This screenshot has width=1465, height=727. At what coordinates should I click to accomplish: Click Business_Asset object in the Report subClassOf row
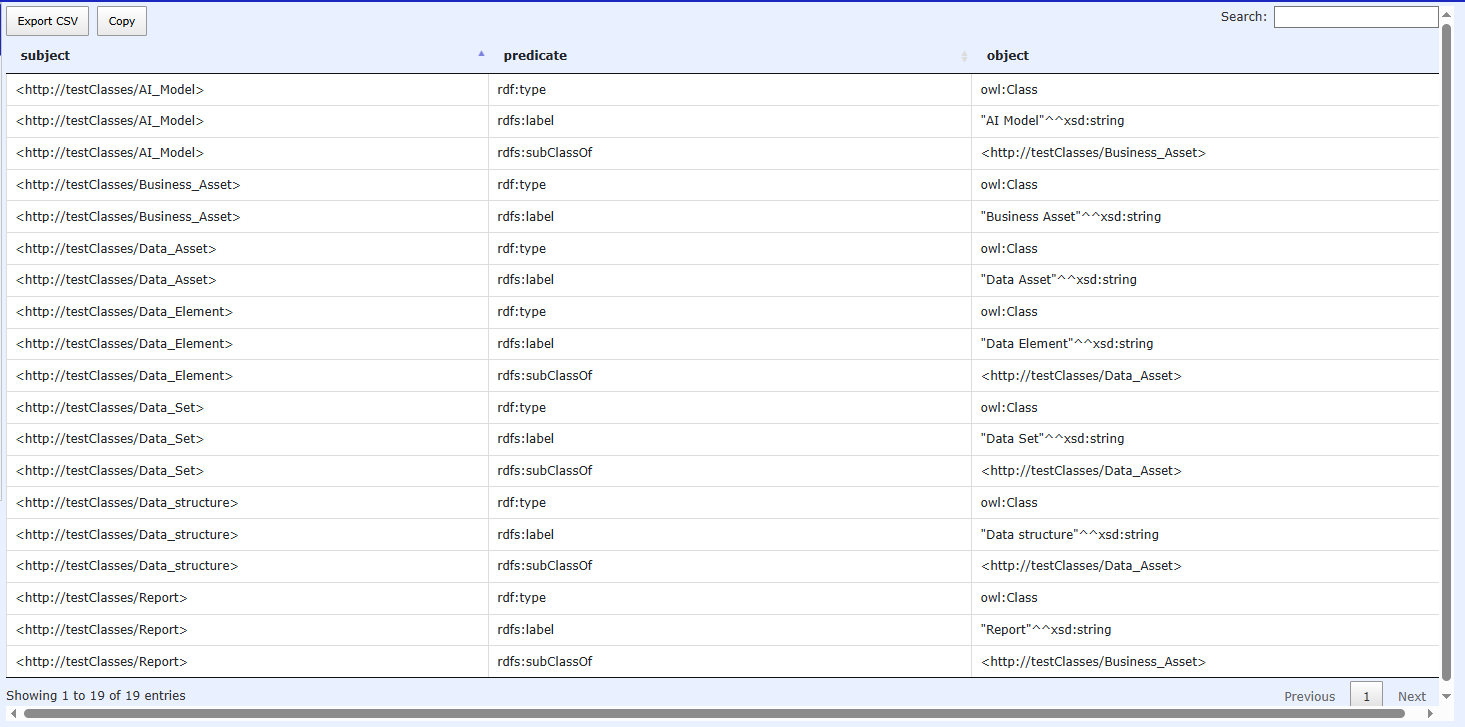1093,662
